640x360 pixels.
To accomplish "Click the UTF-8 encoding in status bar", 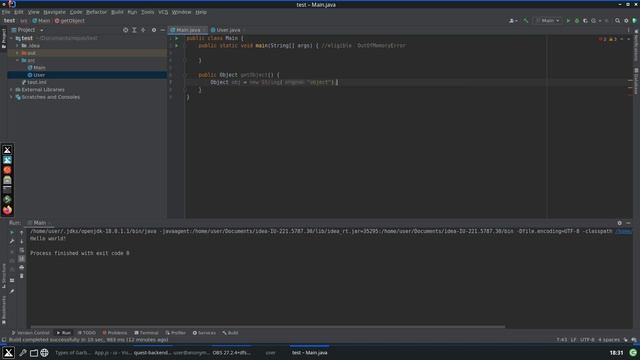I will tap(587, 340).
